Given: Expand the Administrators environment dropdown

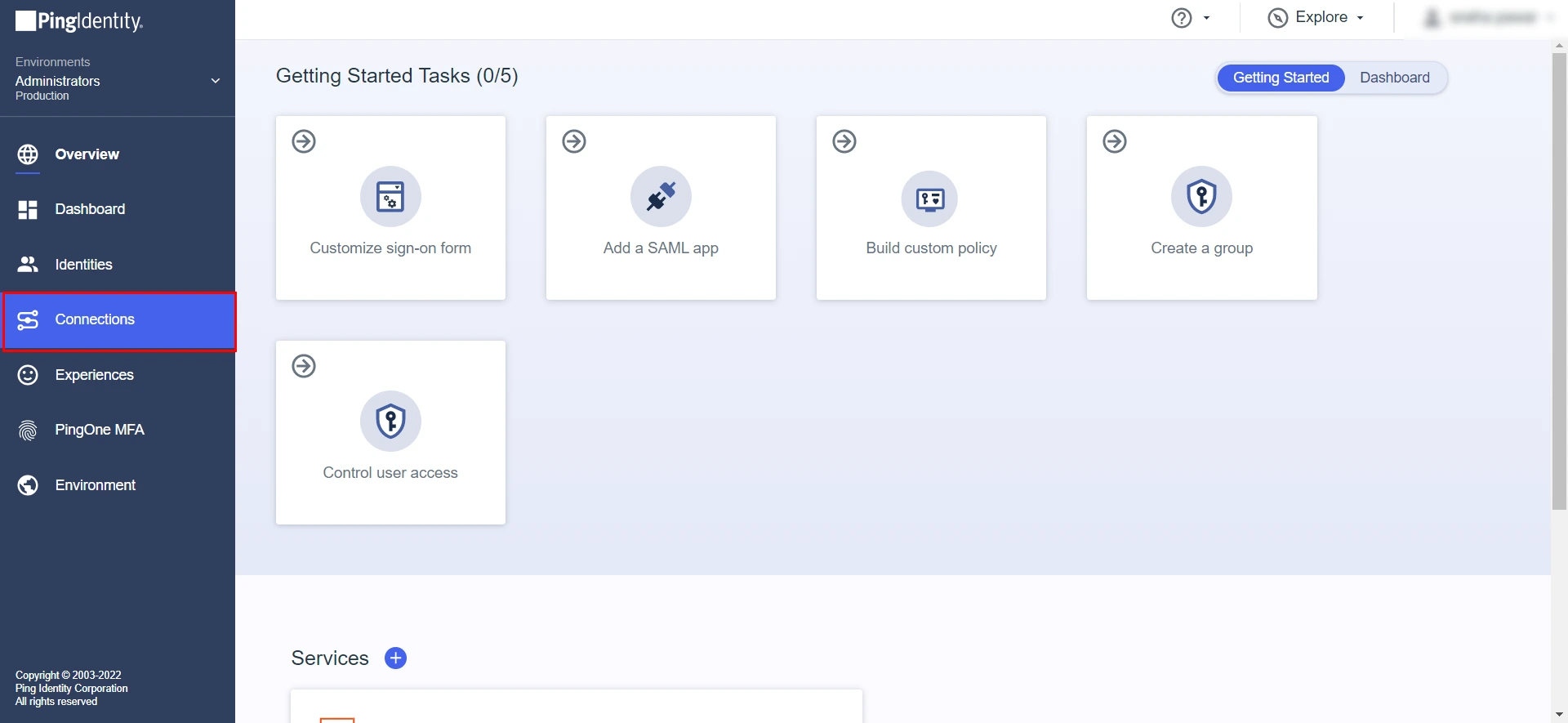Looking at the screenshot, I should [216, 81].
